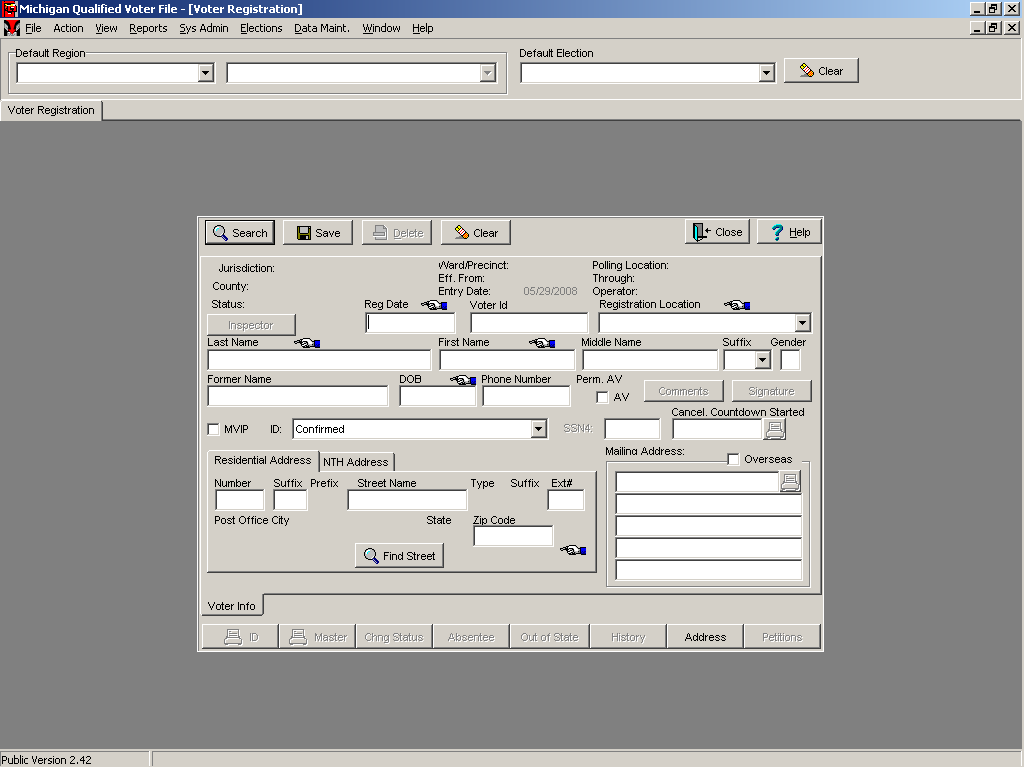Open Help with question mark button
1024x768 pixels.
[x=788, y=232]
